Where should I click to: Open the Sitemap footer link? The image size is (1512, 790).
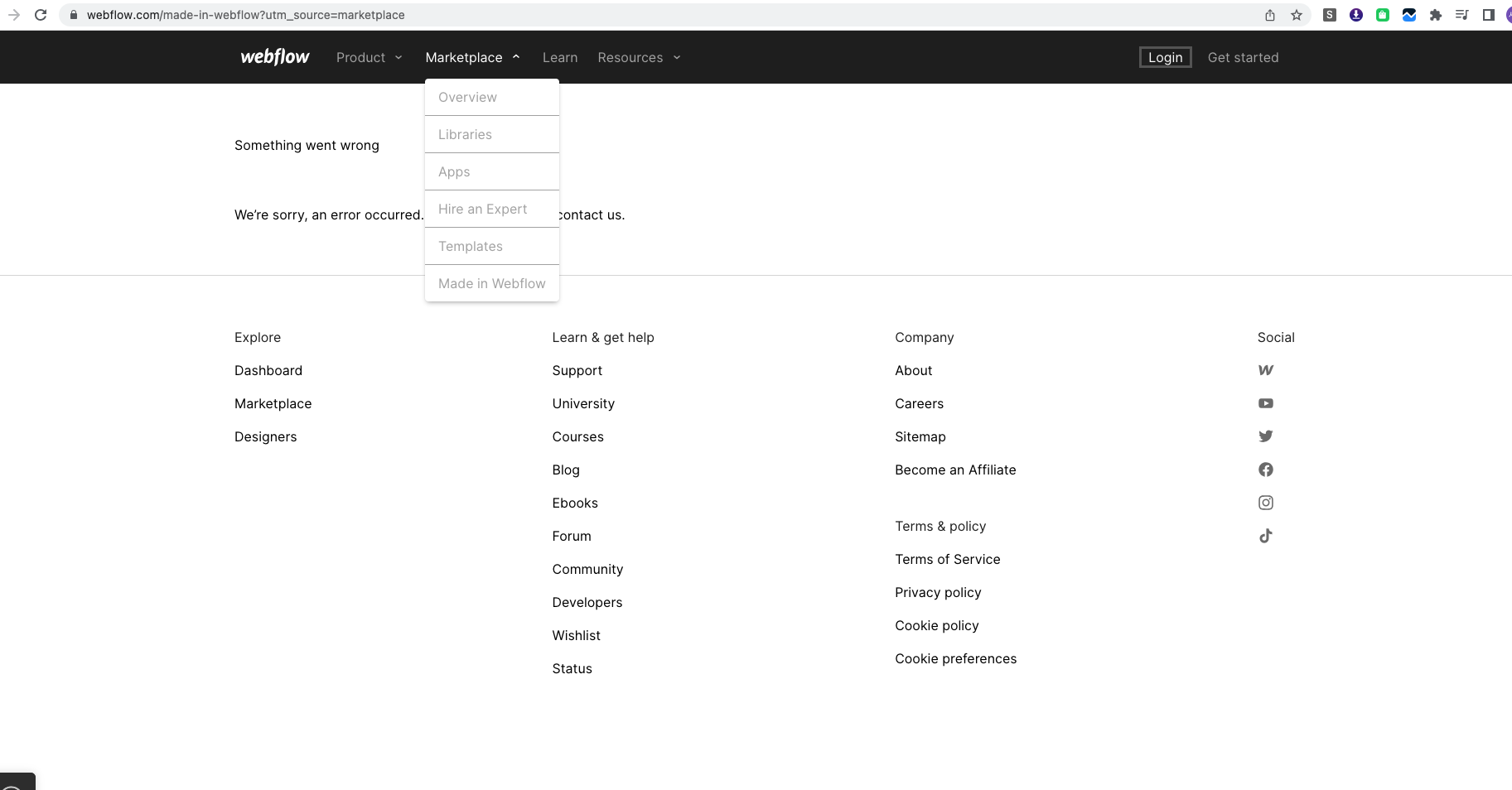click(x=920, y=436)
